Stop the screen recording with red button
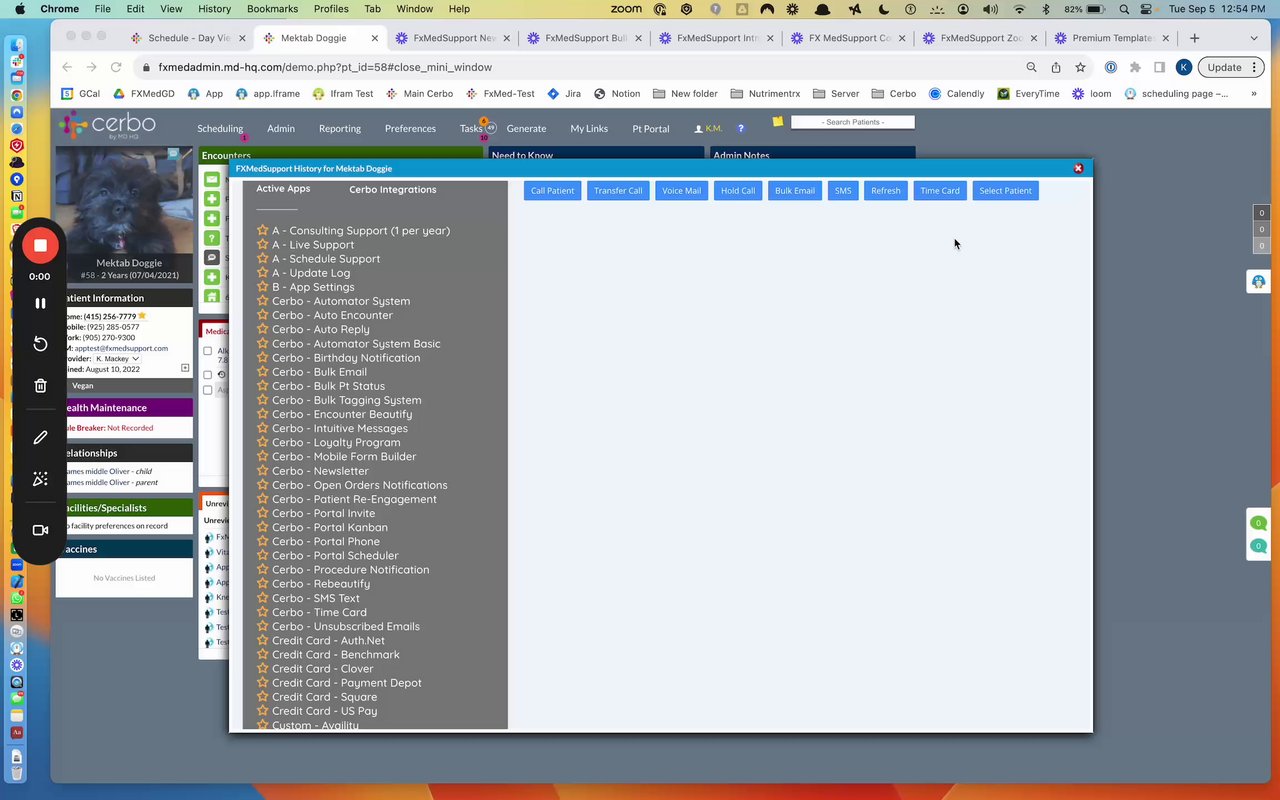 (x=40, y=245)
